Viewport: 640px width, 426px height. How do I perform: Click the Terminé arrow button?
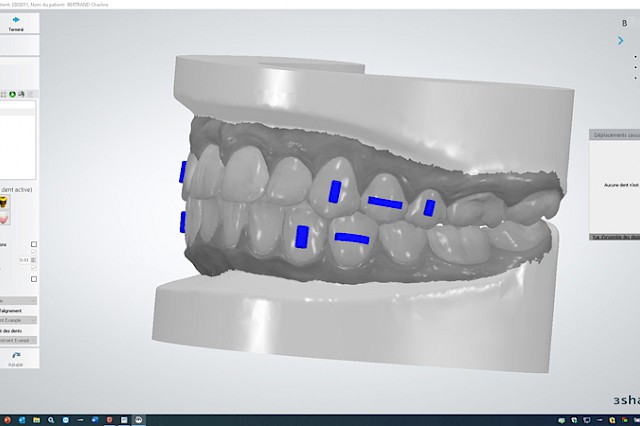pyautogui.click(x=16, y=21)
